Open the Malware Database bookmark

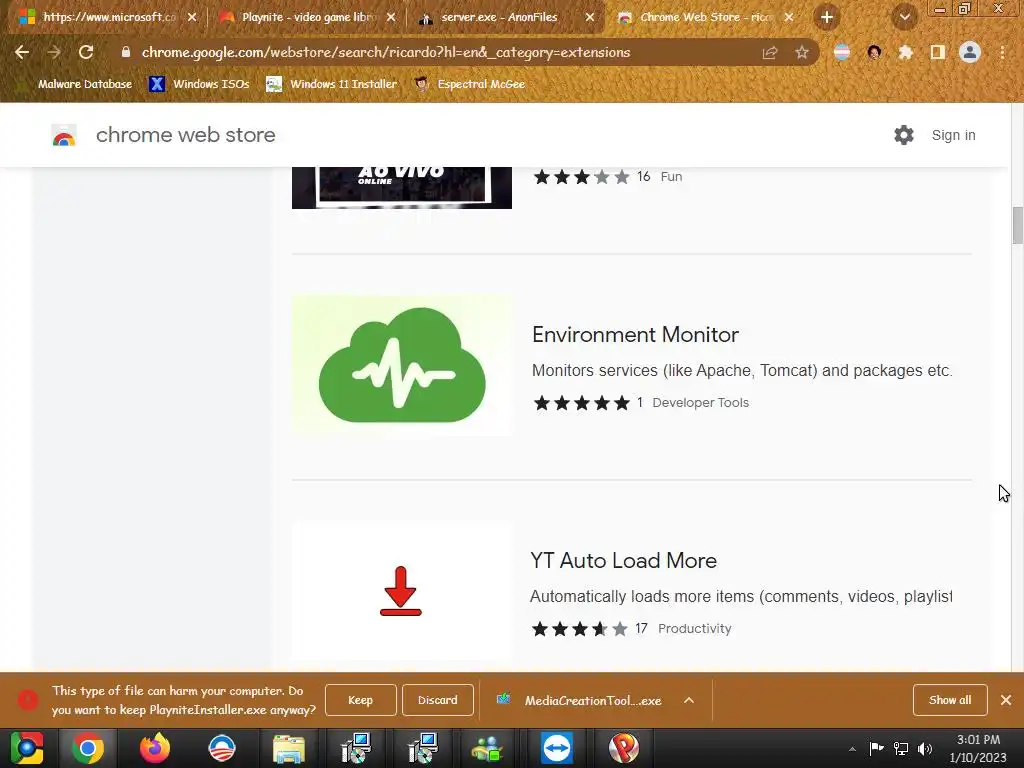point(76,84)
